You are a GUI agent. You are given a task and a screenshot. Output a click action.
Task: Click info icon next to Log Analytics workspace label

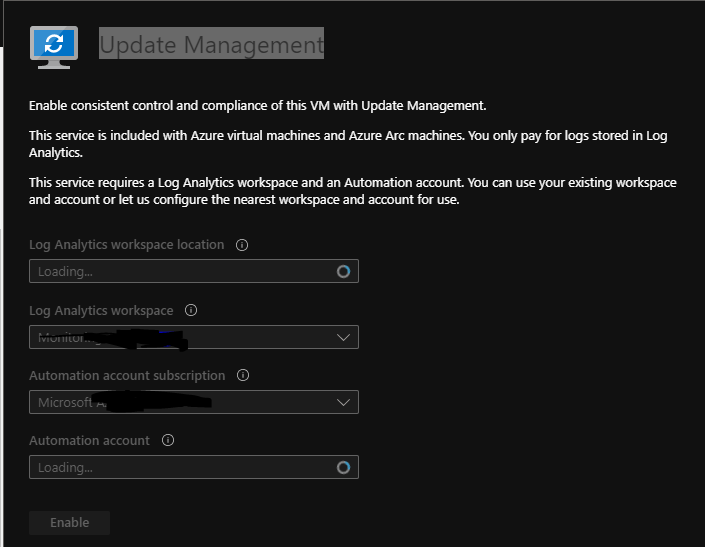pyautogui.click(x=191, y=310)
